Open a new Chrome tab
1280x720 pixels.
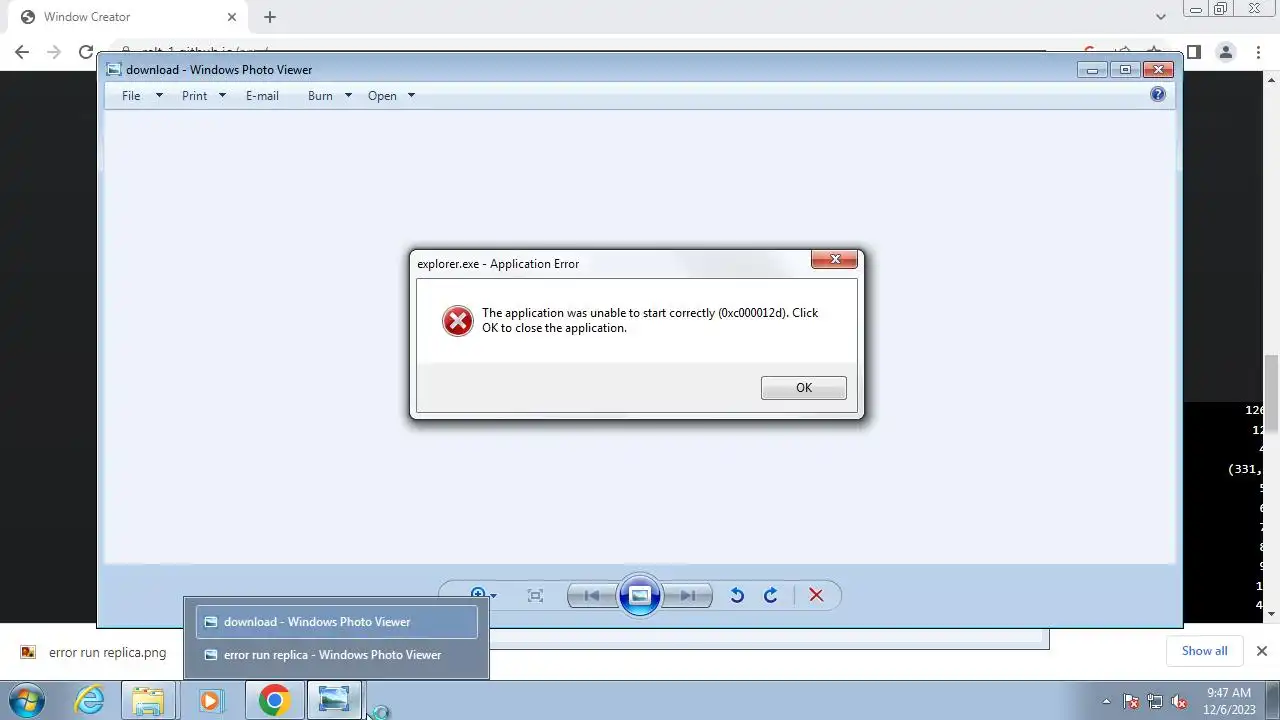[x=270, y=17]
